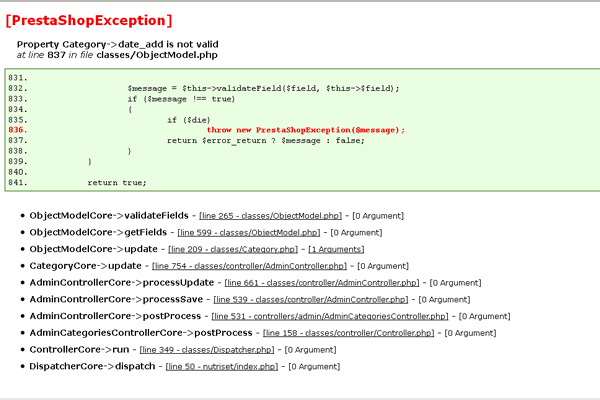Open line 754 classes/controller/AdminController.php link

(249, 266)
